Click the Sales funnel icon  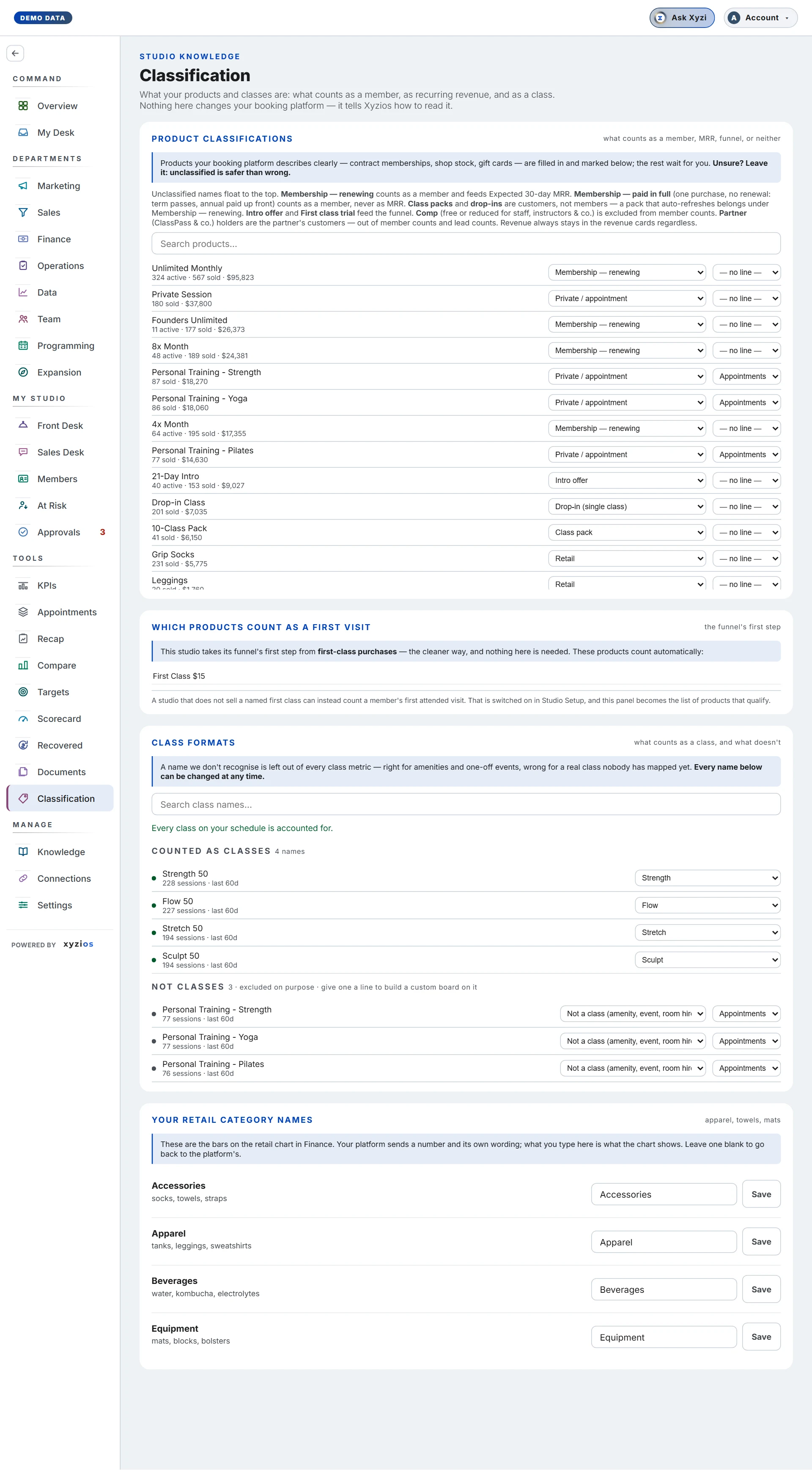coord(23,212)
